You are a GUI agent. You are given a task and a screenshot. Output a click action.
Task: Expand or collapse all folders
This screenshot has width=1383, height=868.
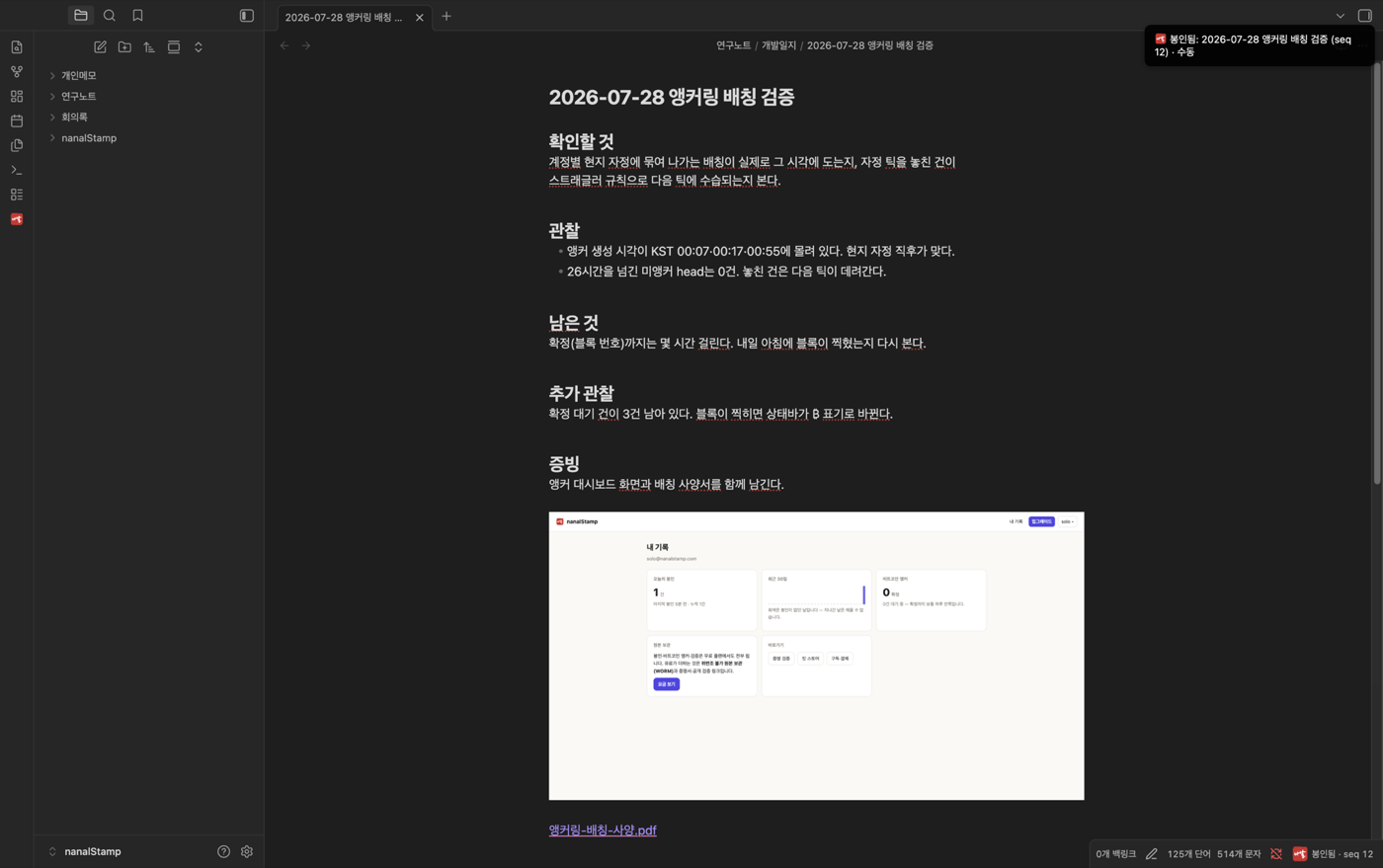199,47
